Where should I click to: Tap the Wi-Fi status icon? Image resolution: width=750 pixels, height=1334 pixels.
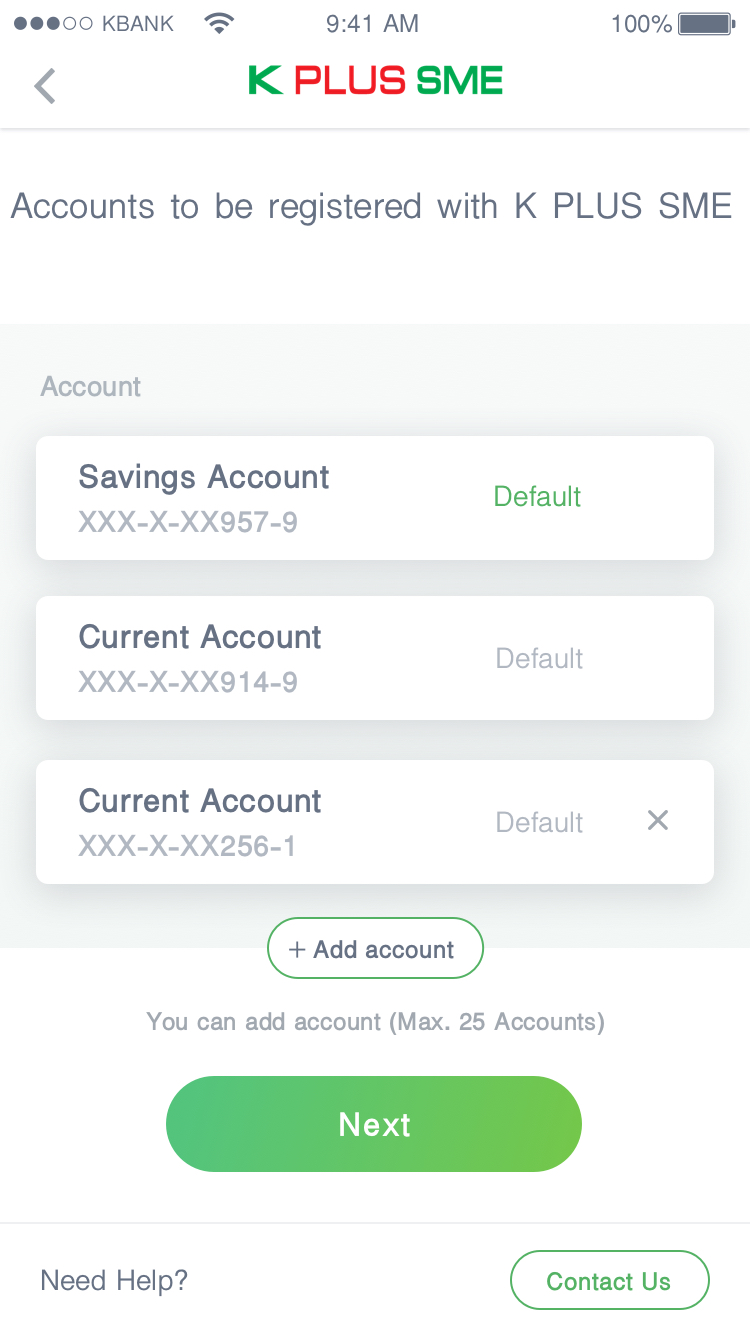click(x=218, y=23)
